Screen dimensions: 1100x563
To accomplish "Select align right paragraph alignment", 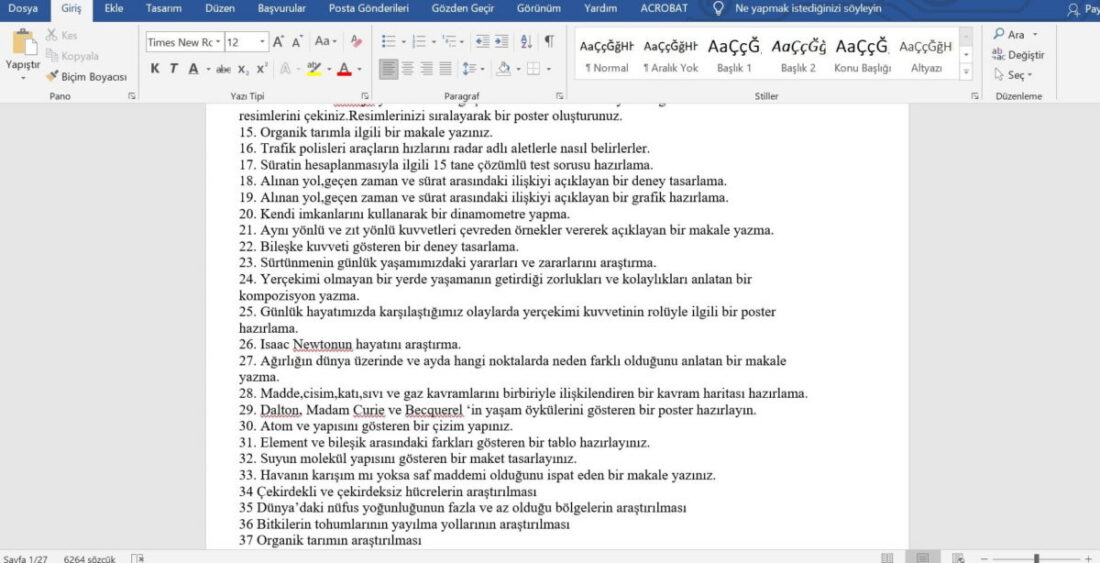I will tap(426, 69).
